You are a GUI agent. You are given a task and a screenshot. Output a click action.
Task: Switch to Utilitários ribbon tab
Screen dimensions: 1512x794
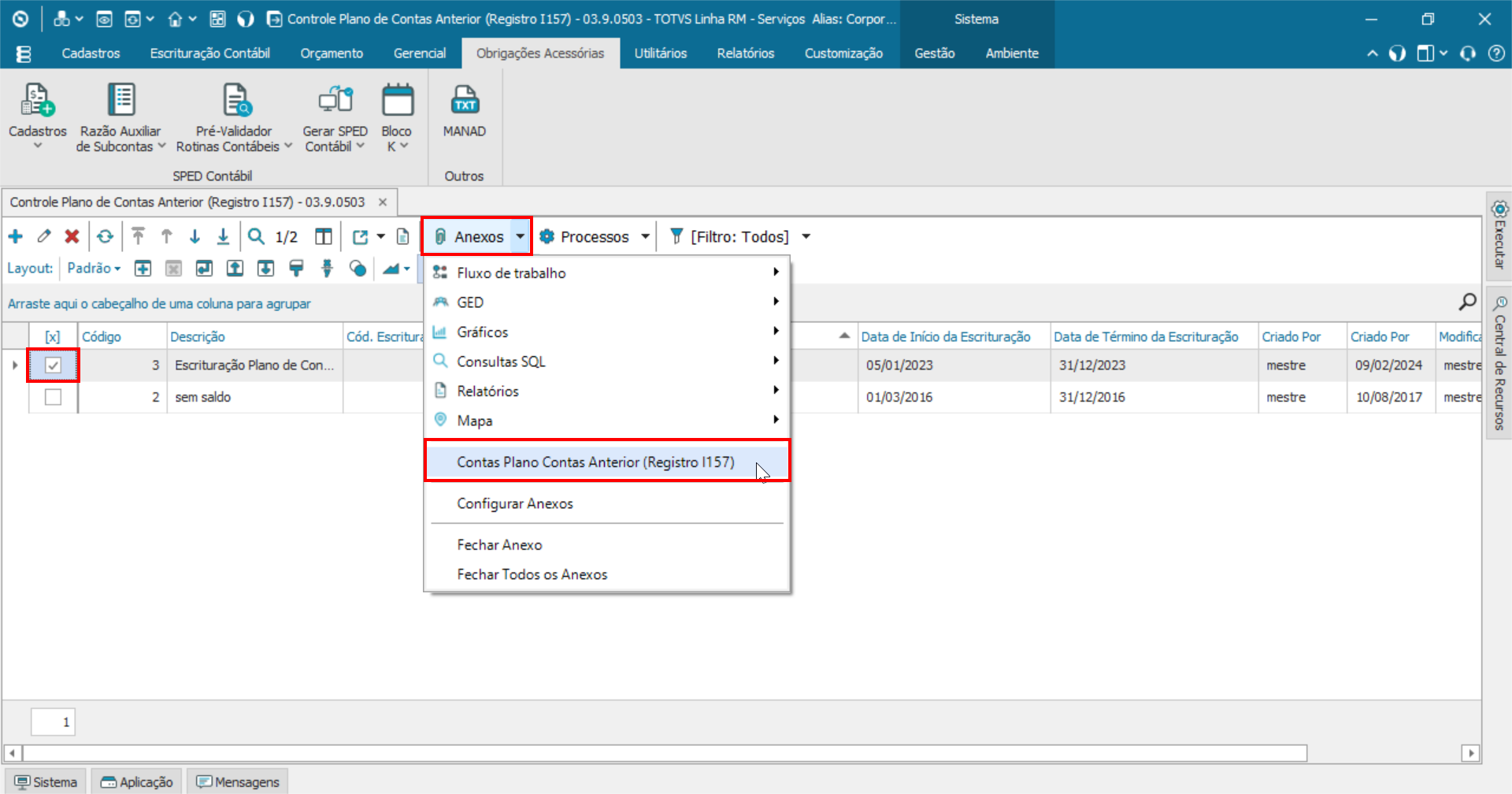point(661,54)
